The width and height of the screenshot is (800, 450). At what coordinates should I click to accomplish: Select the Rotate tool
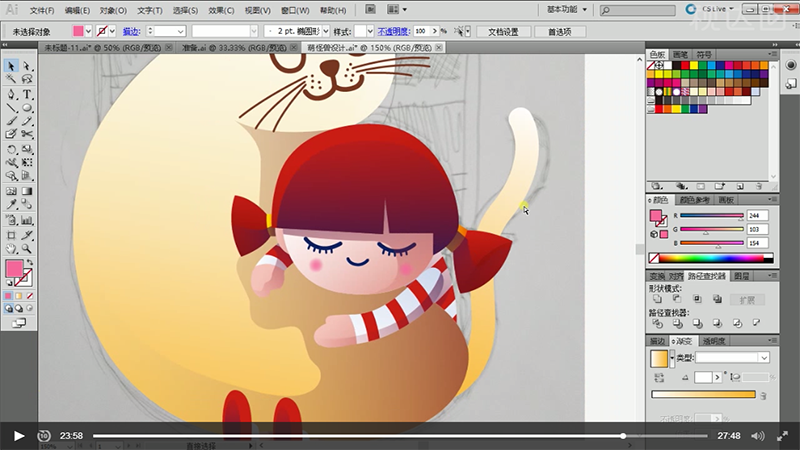click(11, 149)
